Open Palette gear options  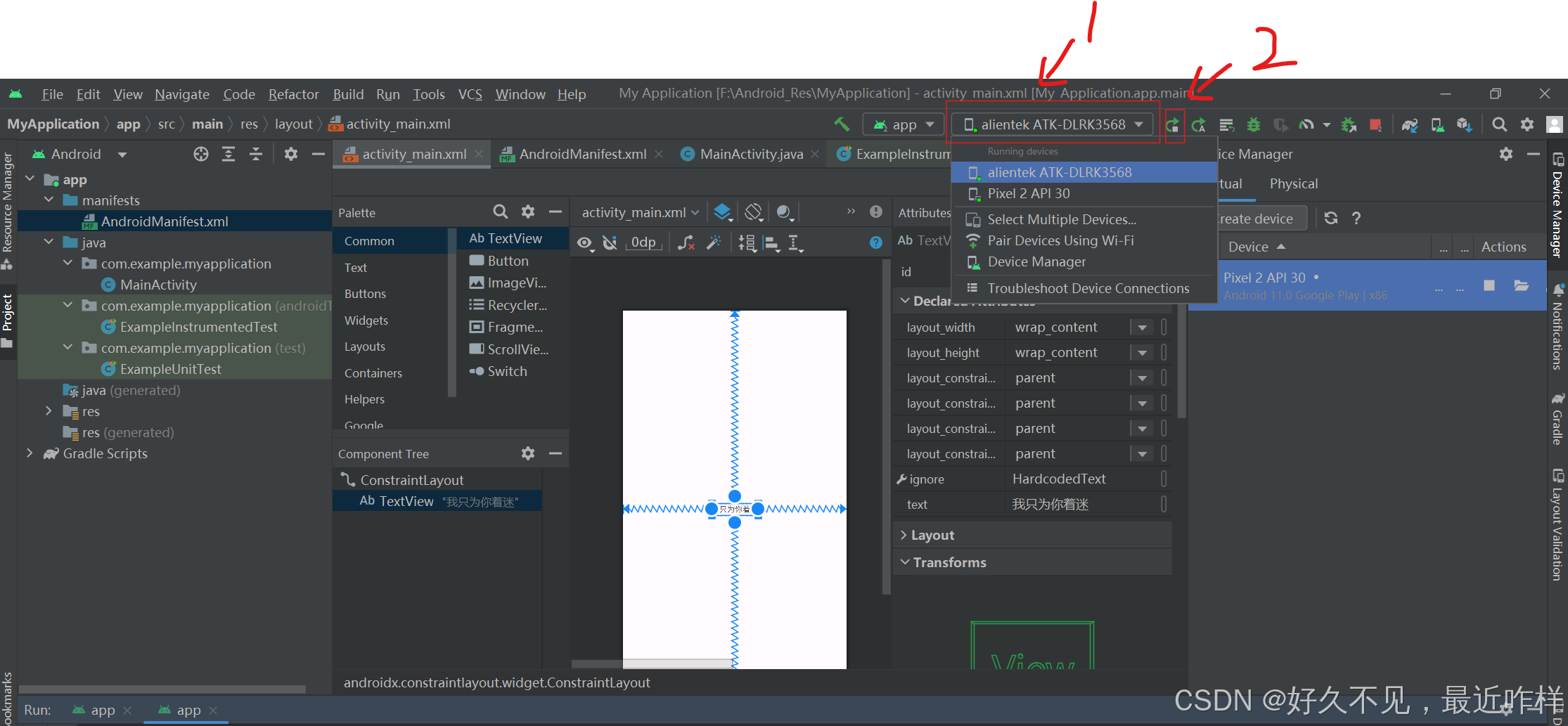[528, 212]
